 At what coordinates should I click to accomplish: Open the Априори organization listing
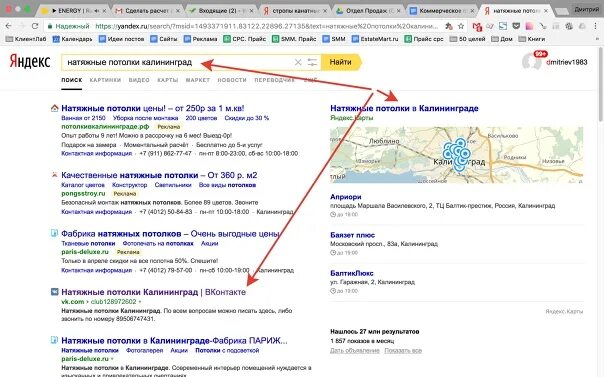pyautogui.click(x=346, y=197)
